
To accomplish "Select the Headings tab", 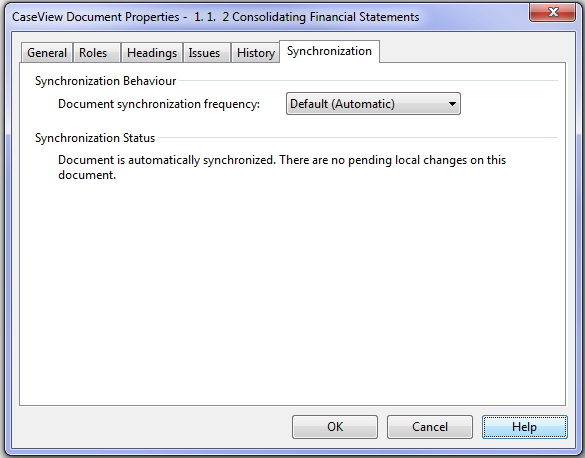I will pyautogui.click(x=152, y=53).
